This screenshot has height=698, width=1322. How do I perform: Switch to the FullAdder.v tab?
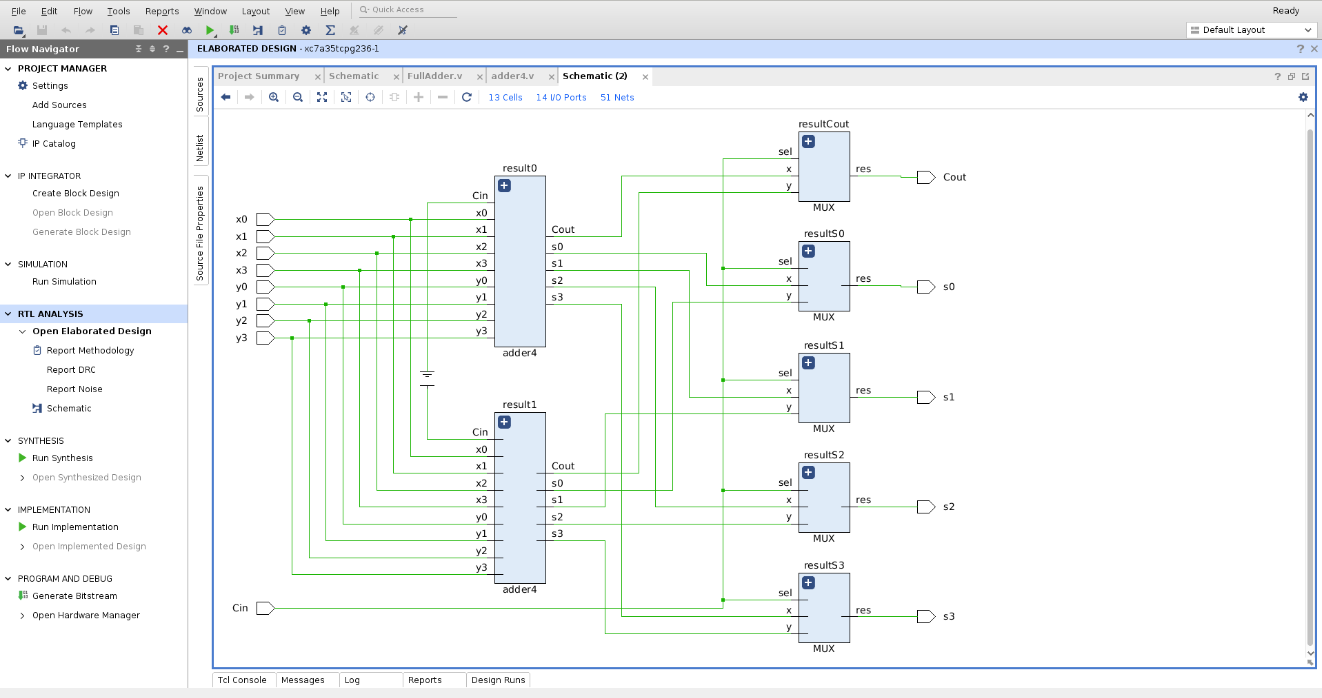pyautogui.click(x=435, y=76)
